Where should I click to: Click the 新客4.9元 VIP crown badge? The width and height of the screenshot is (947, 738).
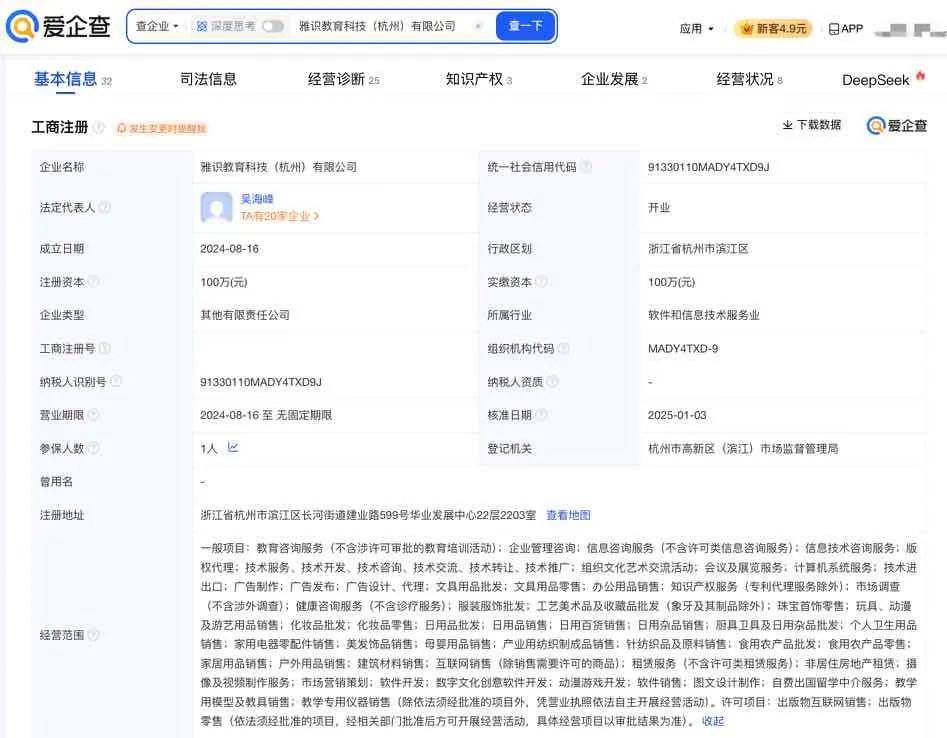tap(773, 29)
